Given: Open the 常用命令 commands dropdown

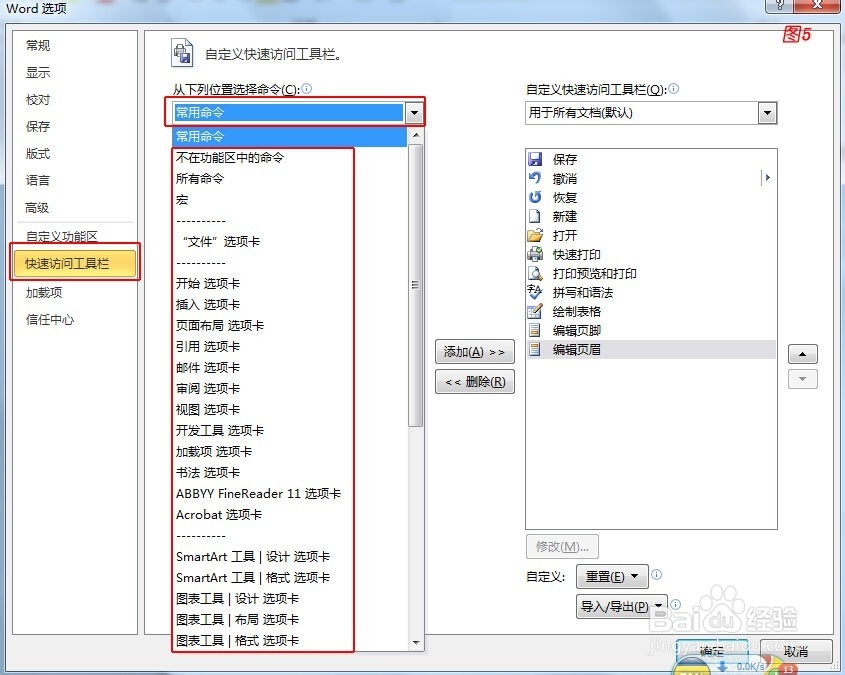Looking at the screenshot, I should coord(413,112).
